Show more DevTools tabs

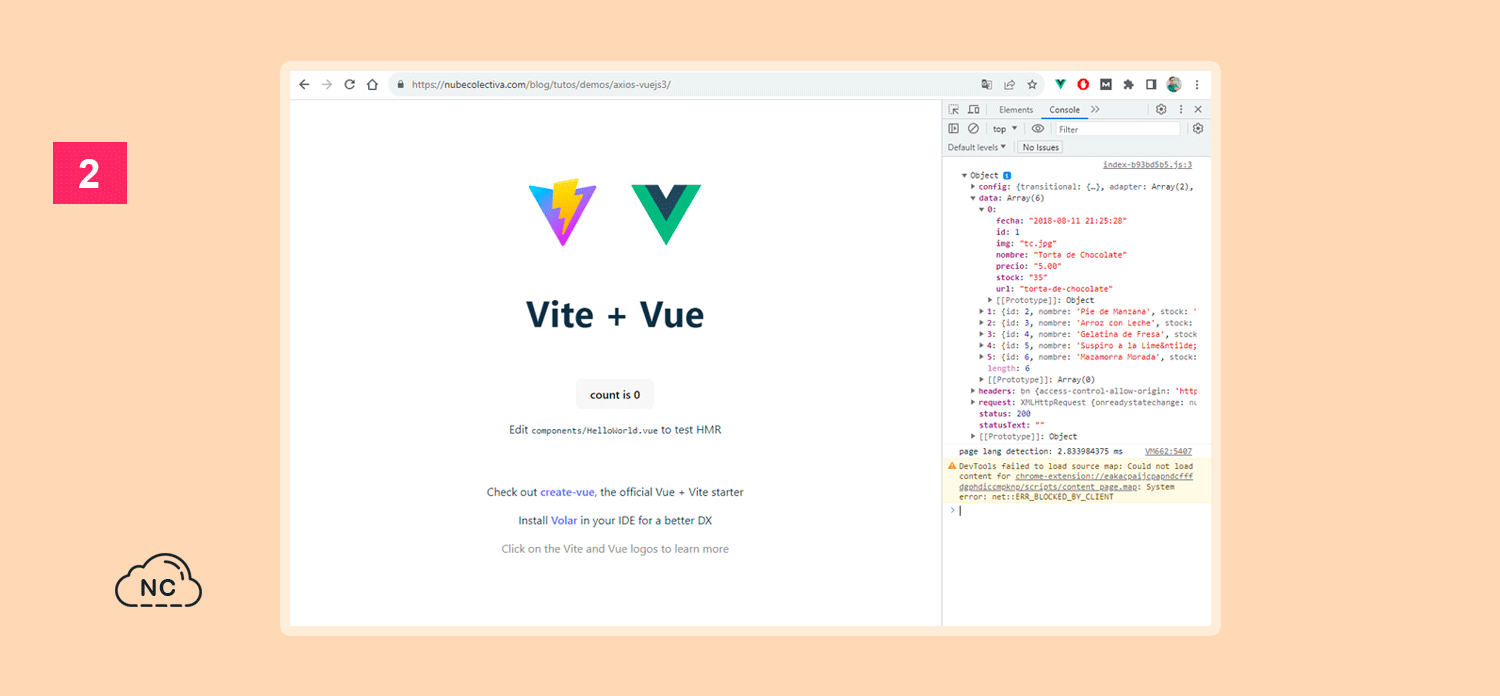1095,110
